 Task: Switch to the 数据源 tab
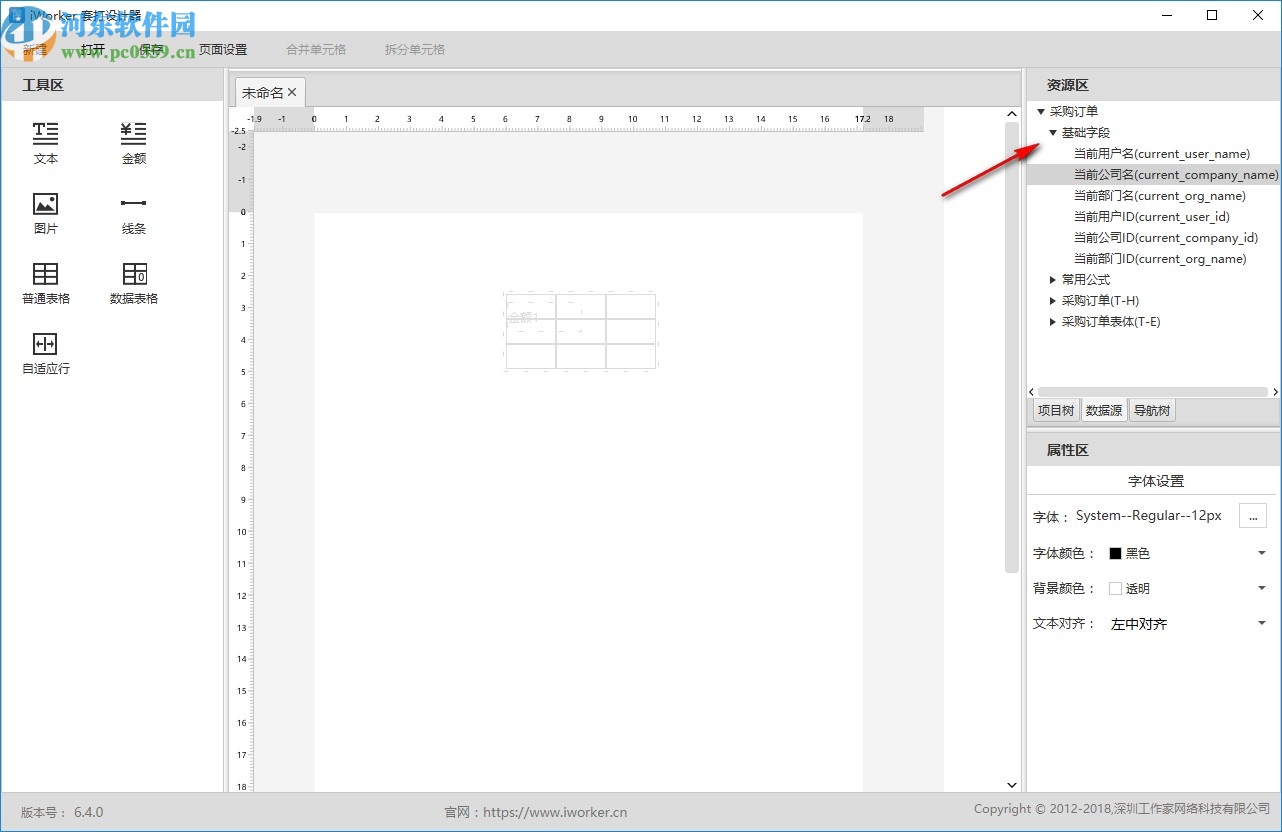click(1103, 409)
